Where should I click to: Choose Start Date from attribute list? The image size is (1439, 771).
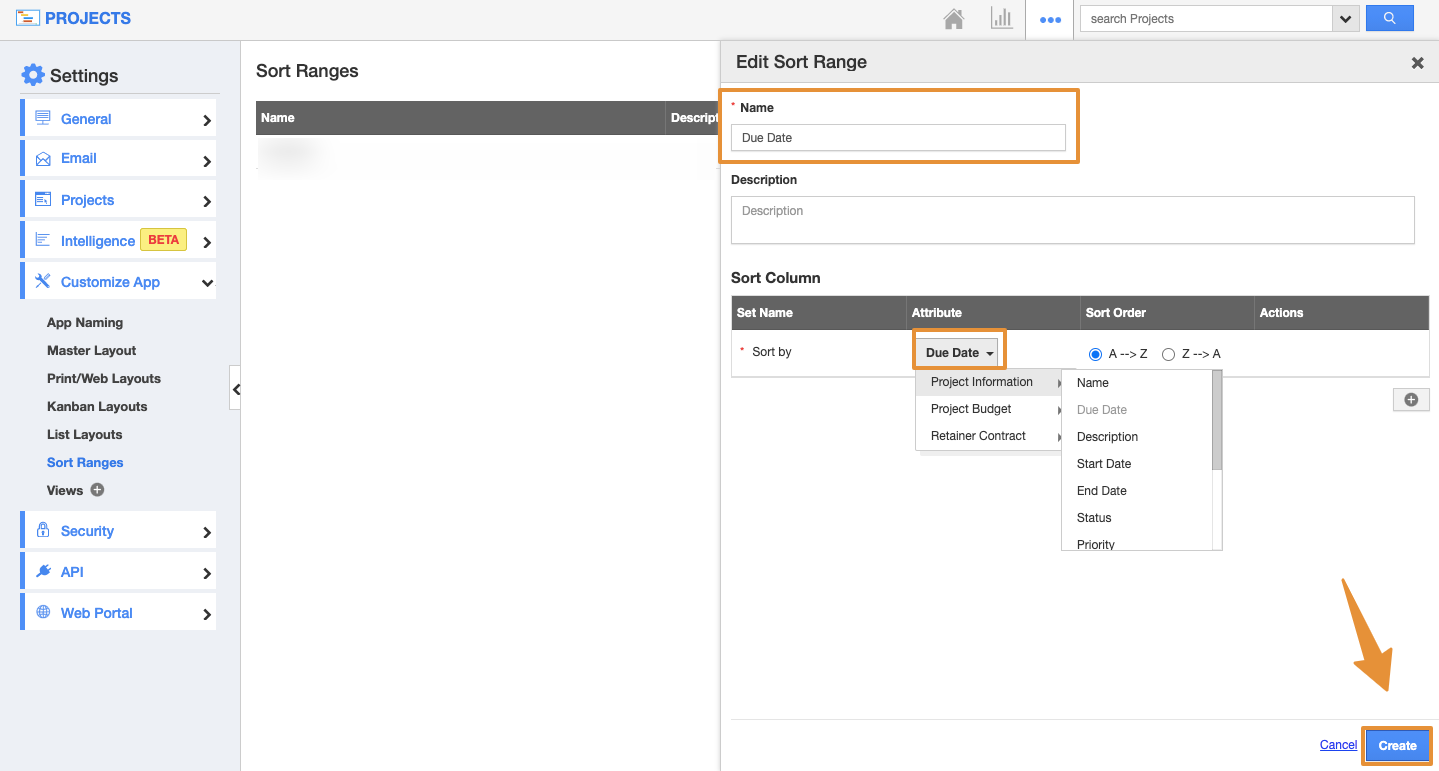point(1104,464)
